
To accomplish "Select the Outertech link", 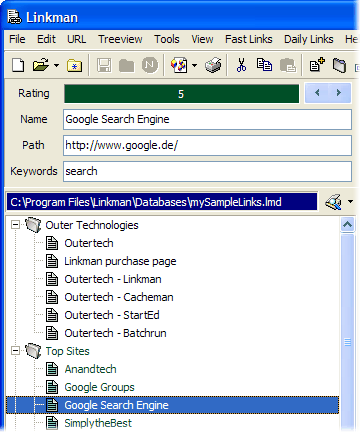I will [x=89, y=243].
